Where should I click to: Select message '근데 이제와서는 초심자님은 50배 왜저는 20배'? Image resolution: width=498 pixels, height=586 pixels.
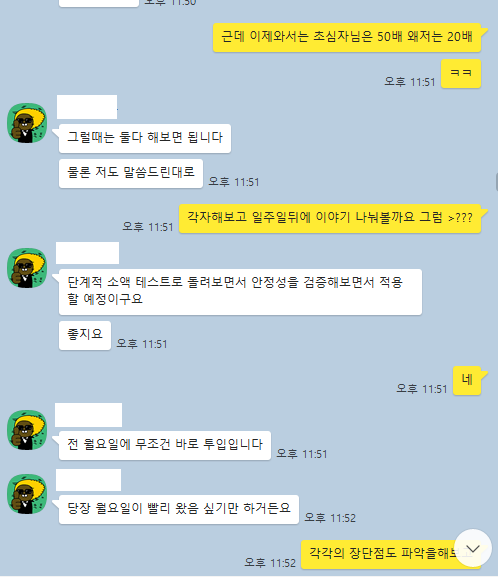coord(347,37)
